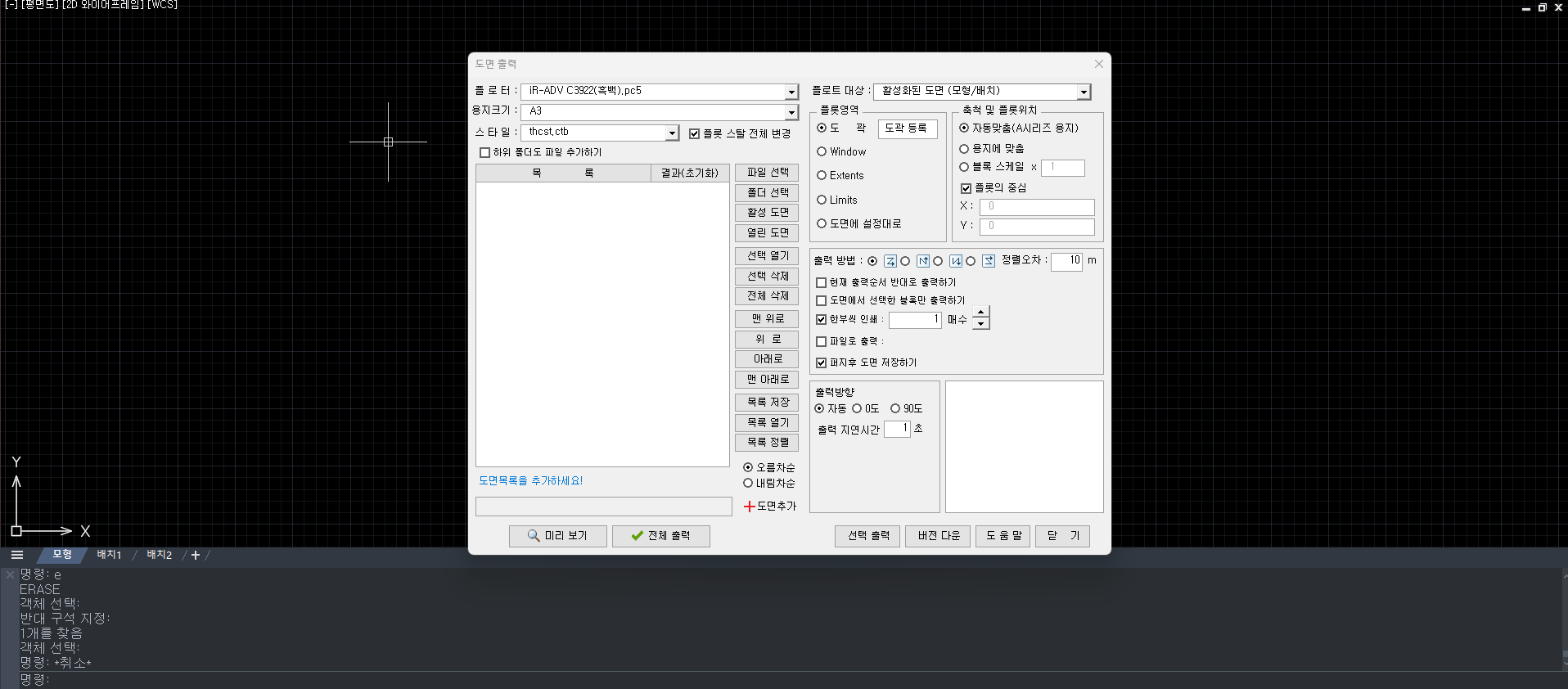The image size is (1568, 689).
Task: Toggle 퍼지후 도면 저장하기 checkbox
Action: (x=822, y=363)
